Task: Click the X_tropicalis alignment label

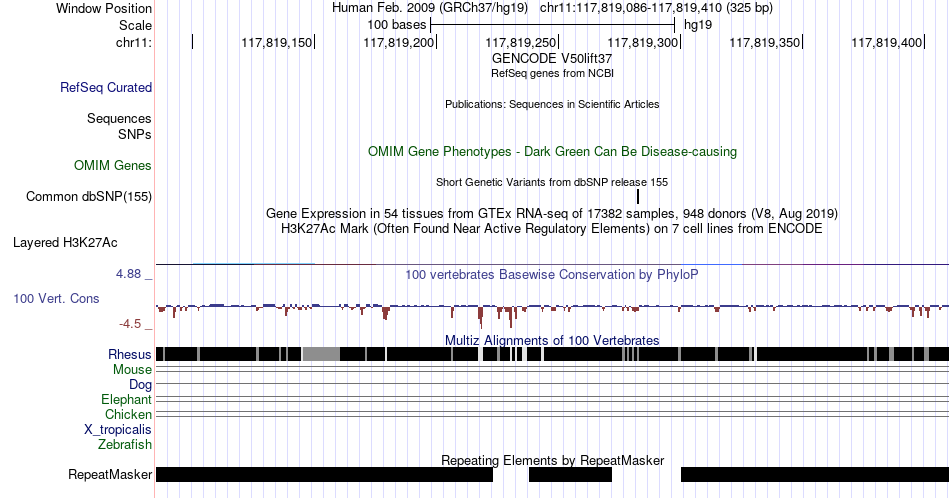Action: (x=118, y=430)
